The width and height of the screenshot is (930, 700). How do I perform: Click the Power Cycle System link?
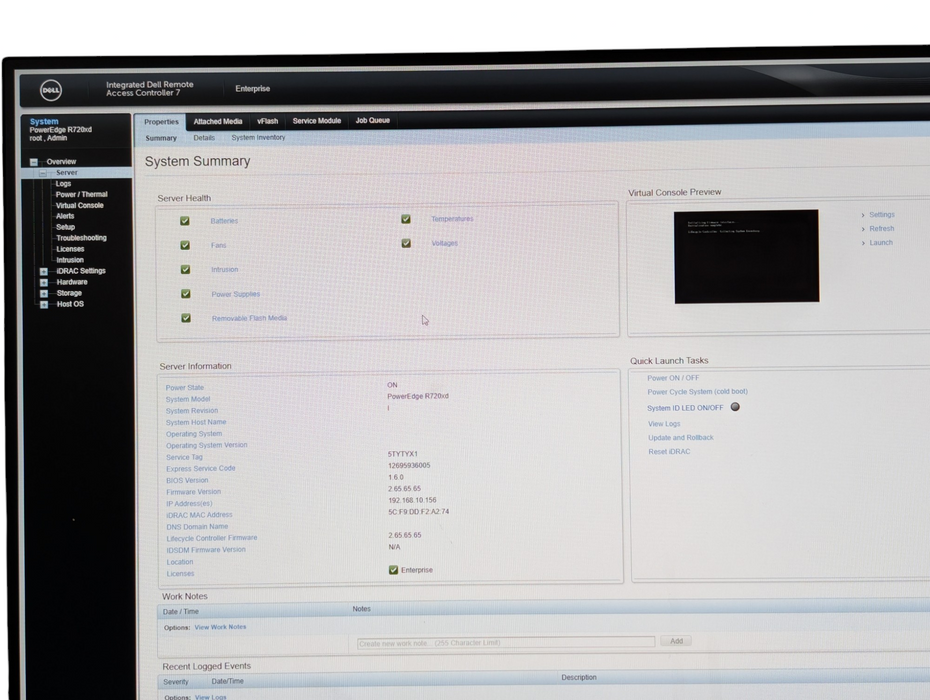coord(697,392)
